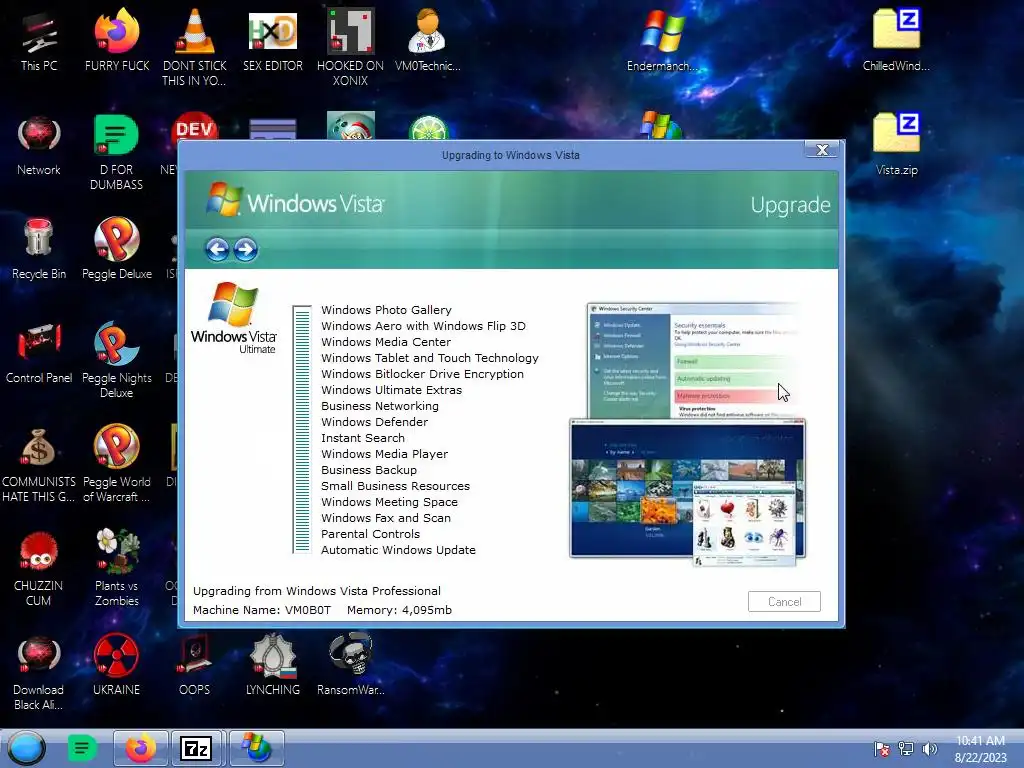Image resolution: width=1024 pixels, height=768 pixels.
Task: Click the Windows Vista Ultimate logo
Action: 234,318
